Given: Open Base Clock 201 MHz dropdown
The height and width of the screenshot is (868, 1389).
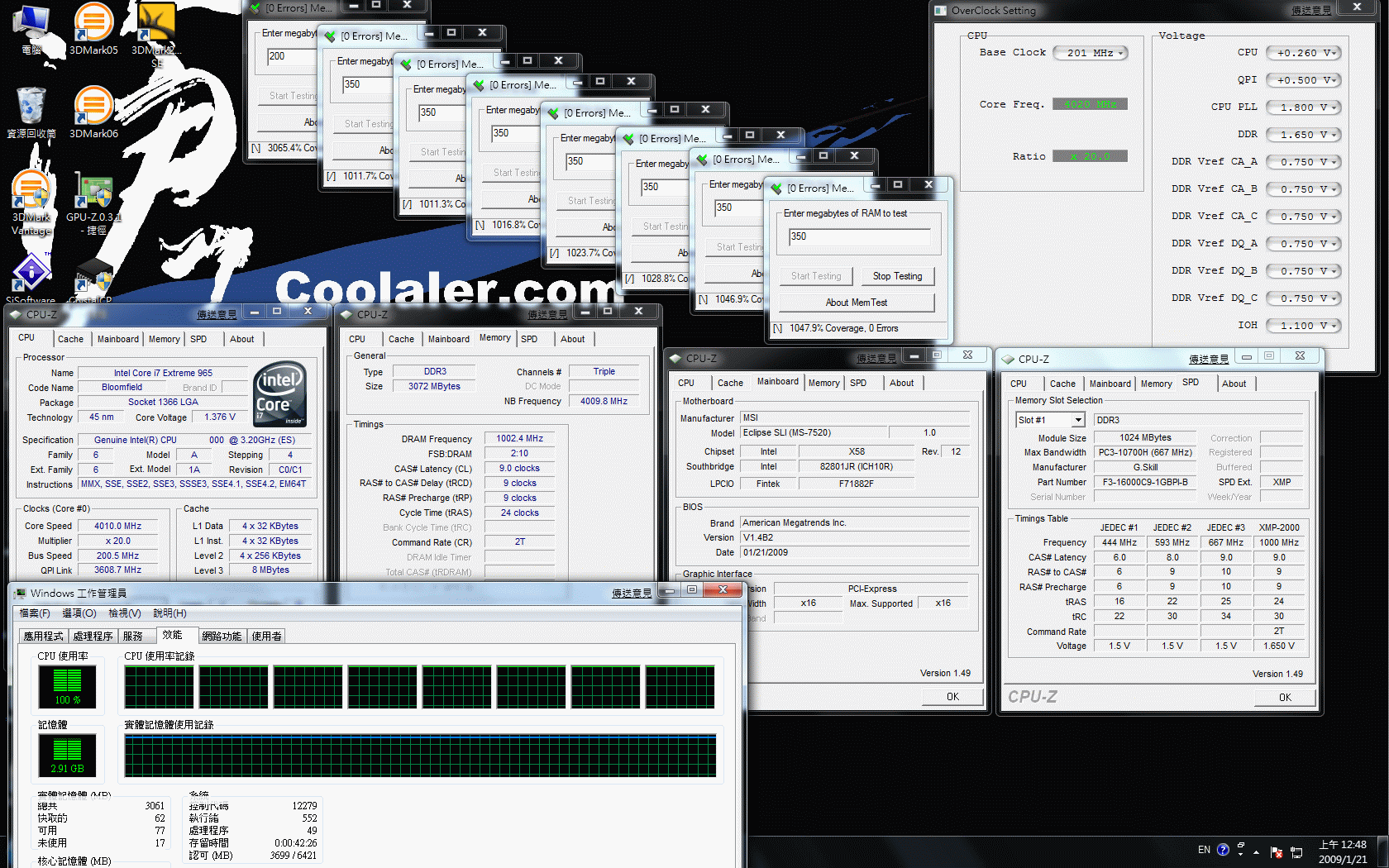Looking at the screenshot, I should pos(1091,53).
